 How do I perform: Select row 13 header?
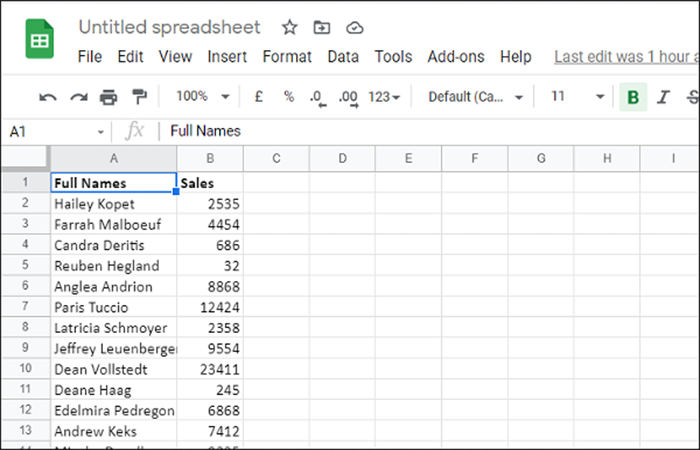(x=25, y=430)
